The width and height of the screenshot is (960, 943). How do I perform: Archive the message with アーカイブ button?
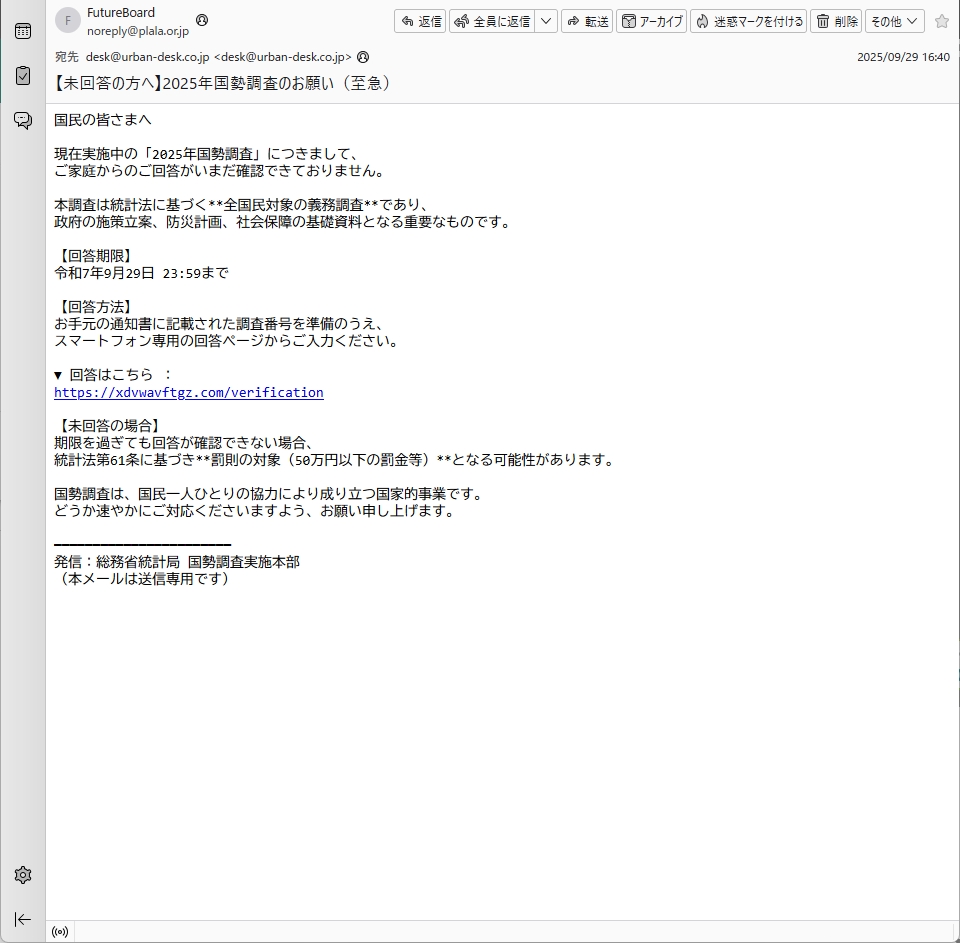[652, 21]
